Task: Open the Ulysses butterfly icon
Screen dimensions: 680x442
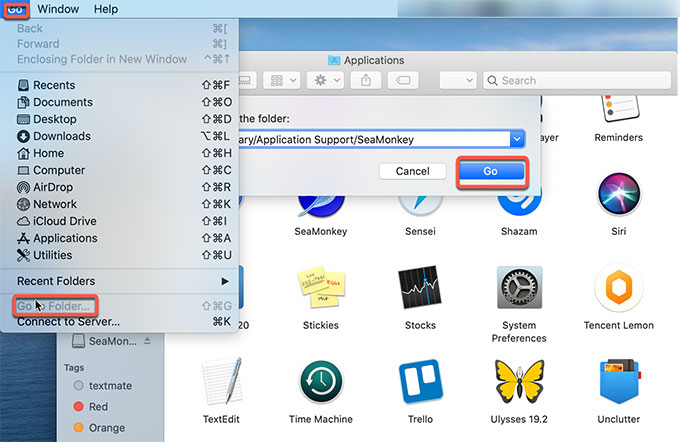Action: (519, 382)
